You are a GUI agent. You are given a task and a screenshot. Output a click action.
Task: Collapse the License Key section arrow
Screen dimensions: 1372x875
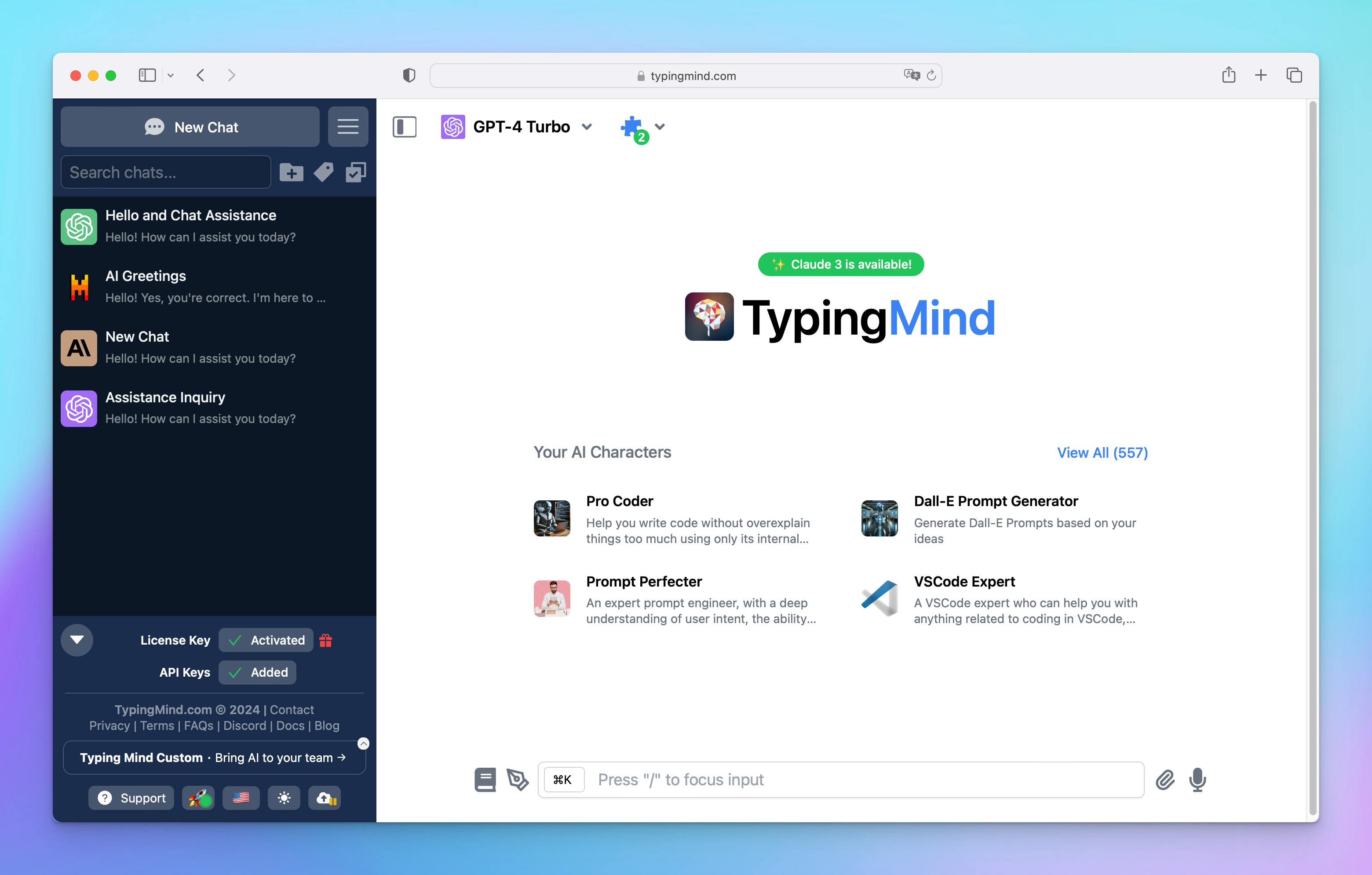pos(77,640)
